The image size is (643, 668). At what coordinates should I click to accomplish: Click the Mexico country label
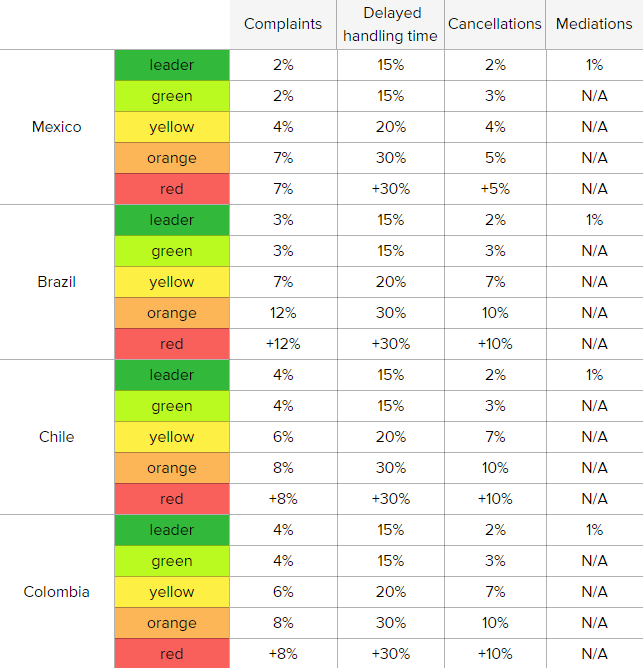(x=57, y=127)
